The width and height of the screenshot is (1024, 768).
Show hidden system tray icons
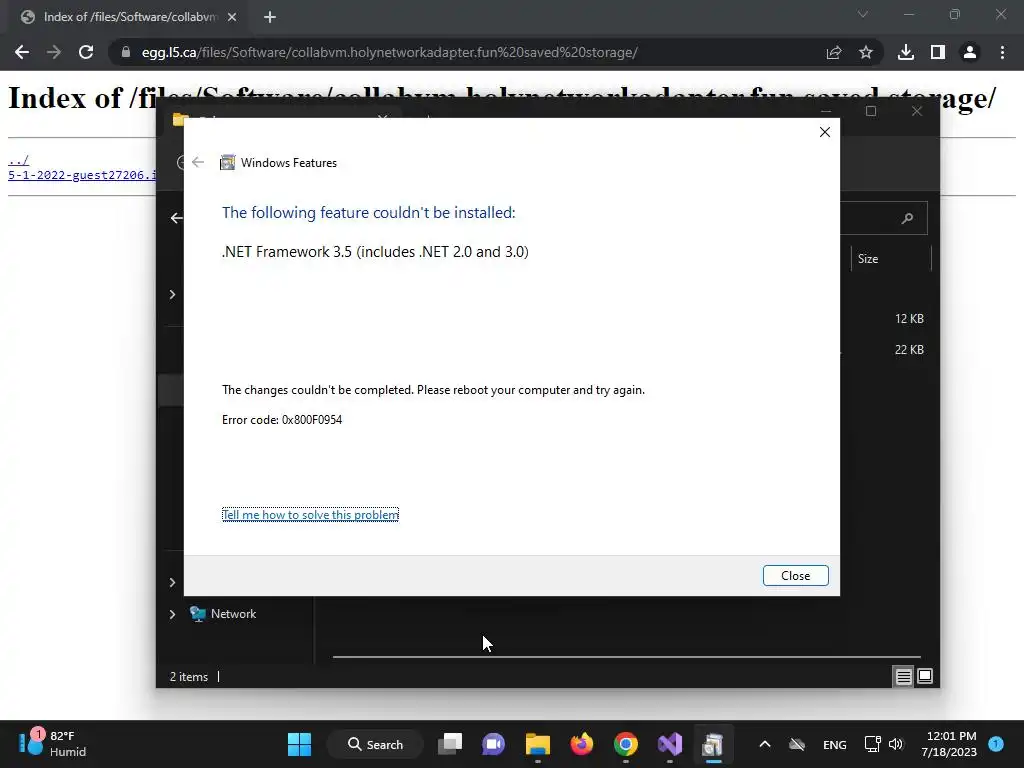tap(765, 744)
